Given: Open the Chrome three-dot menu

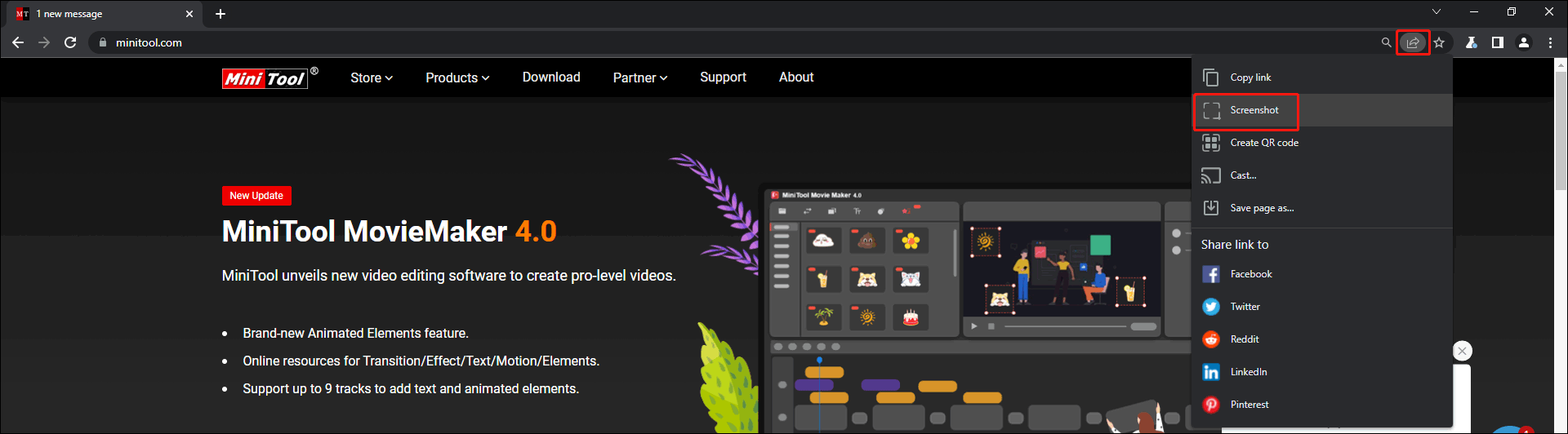Looking at the screenshot, I should [1550, 42].
